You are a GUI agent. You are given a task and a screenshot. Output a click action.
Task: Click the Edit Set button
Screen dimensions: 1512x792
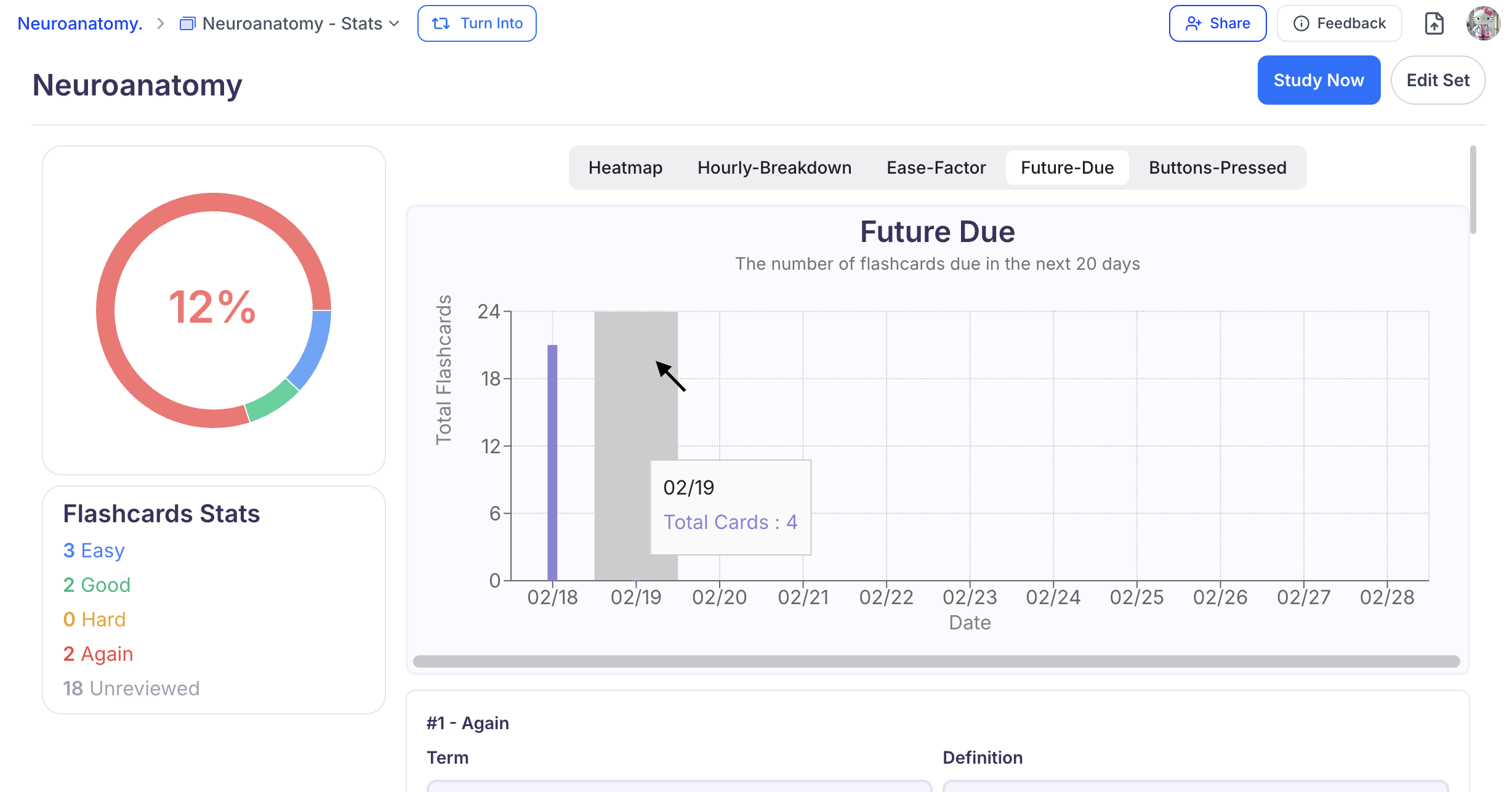pos(1438,80)
